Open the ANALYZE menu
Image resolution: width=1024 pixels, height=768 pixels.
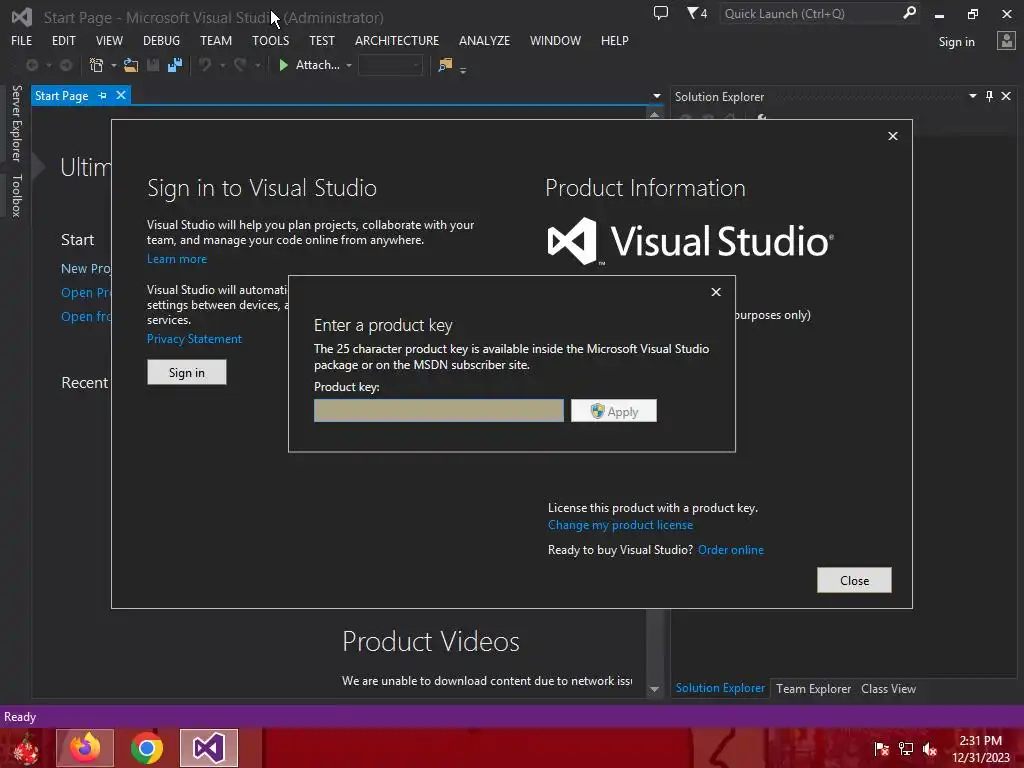[x=485, y=40]
